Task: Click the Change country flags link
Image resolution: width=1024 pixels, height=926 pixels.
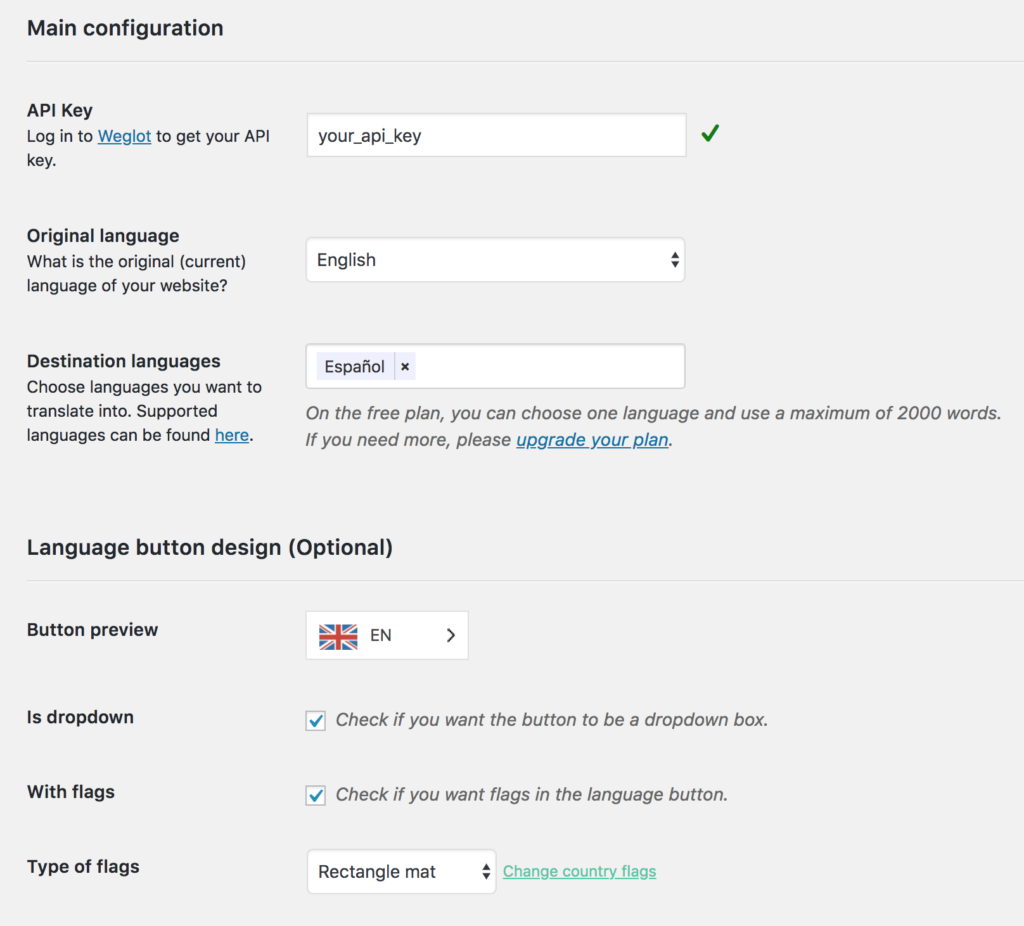Action: 579,871
